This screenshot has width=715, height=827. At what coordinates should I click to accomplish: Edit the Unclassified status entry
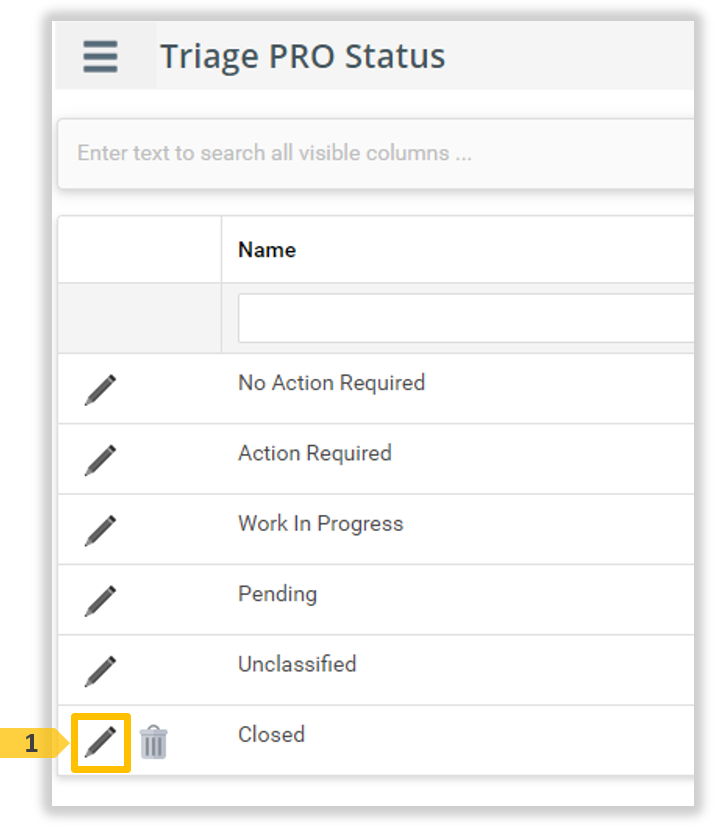click(x=100, y=670)
